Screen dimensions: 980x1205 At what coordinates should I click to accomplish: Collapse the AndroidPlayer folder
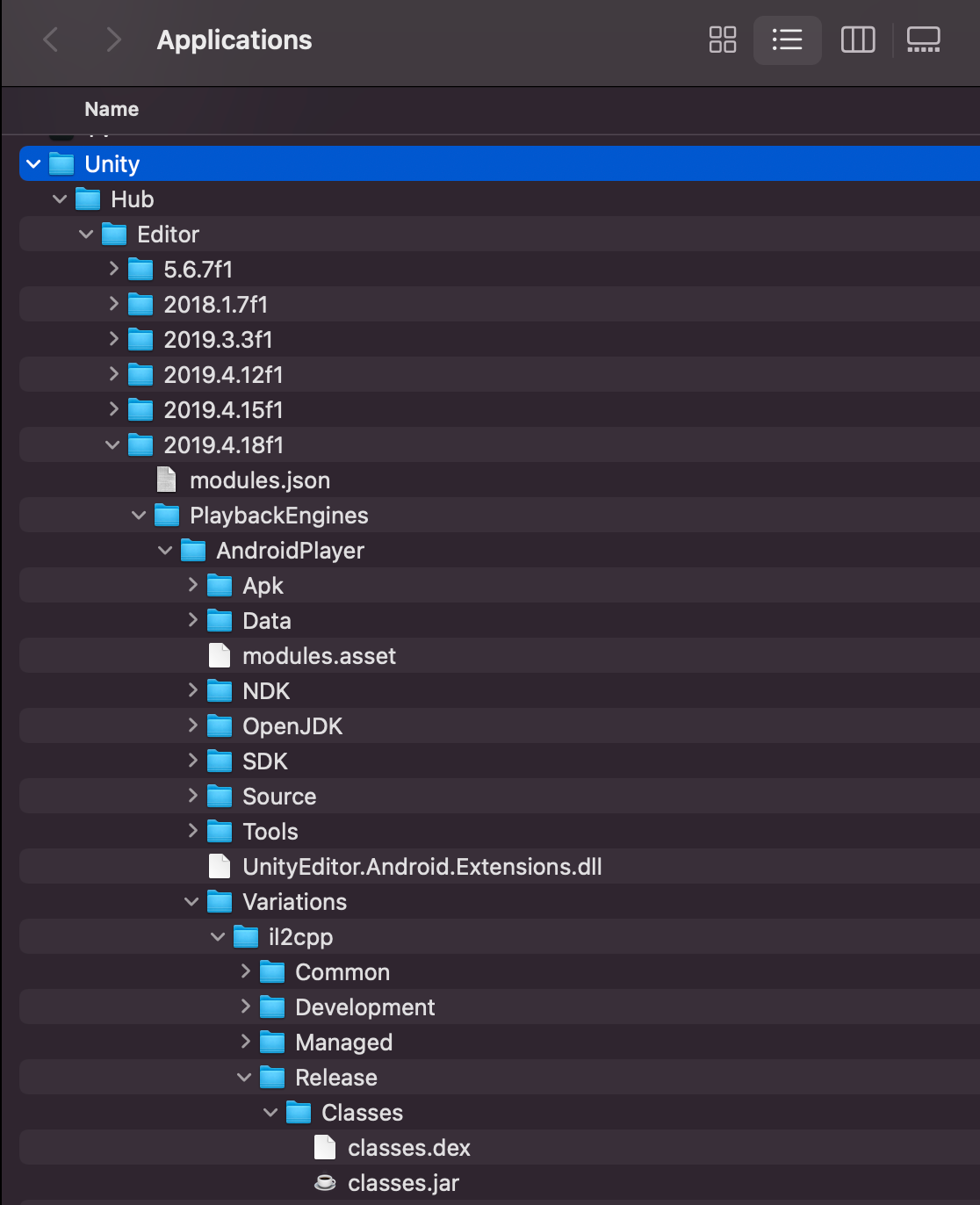click(x=165, y=551)
